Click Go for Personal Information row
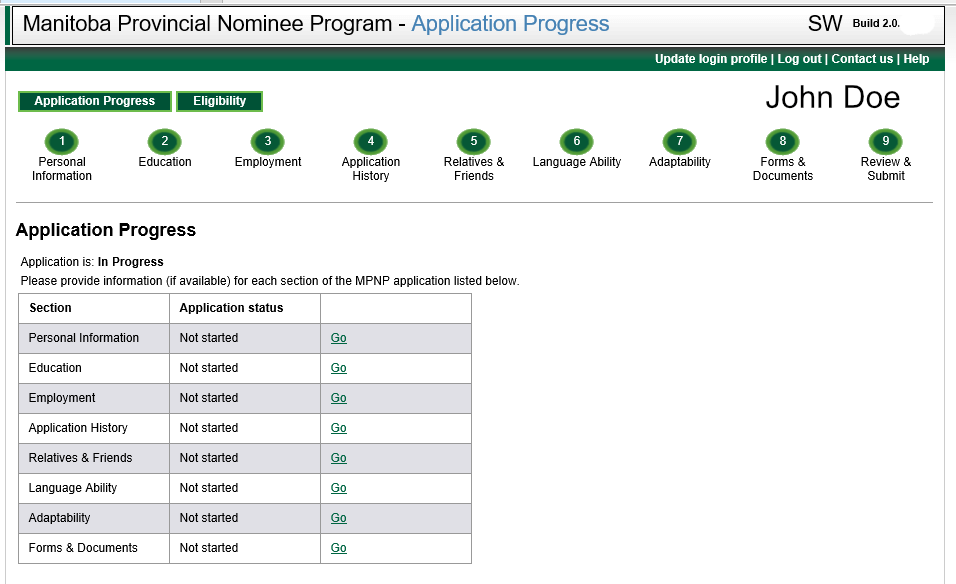Screen dimensions: 956x584 338,338
